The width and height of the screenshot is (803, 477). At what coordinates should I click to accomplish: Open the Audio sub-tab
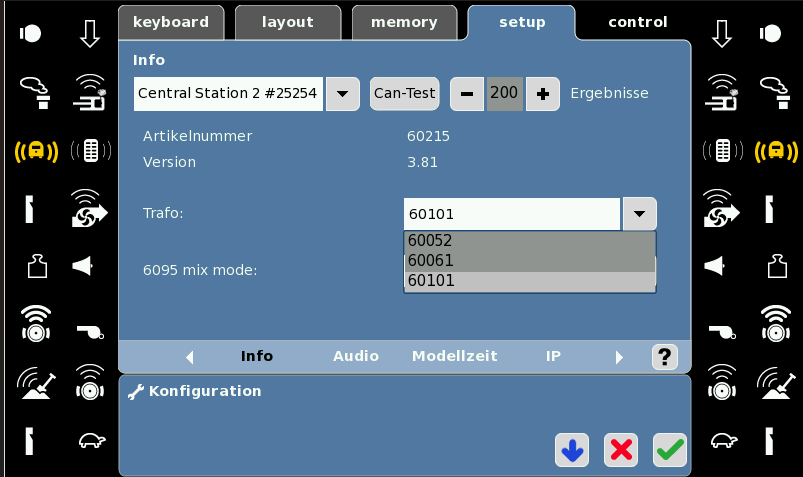356,356
